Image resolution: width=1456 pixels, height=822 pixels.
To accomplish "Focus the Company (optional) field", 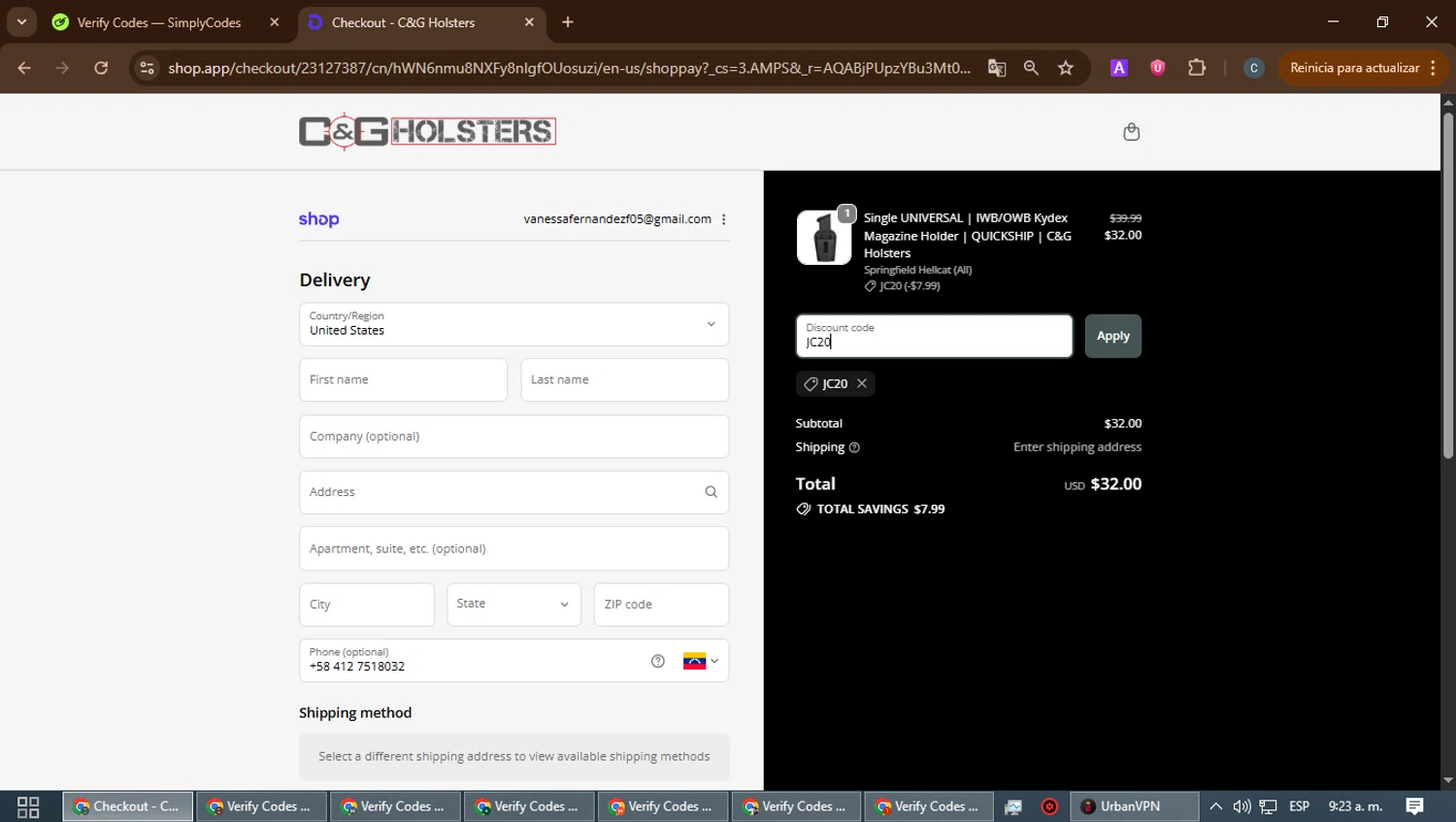I will [x=513, y=437].
